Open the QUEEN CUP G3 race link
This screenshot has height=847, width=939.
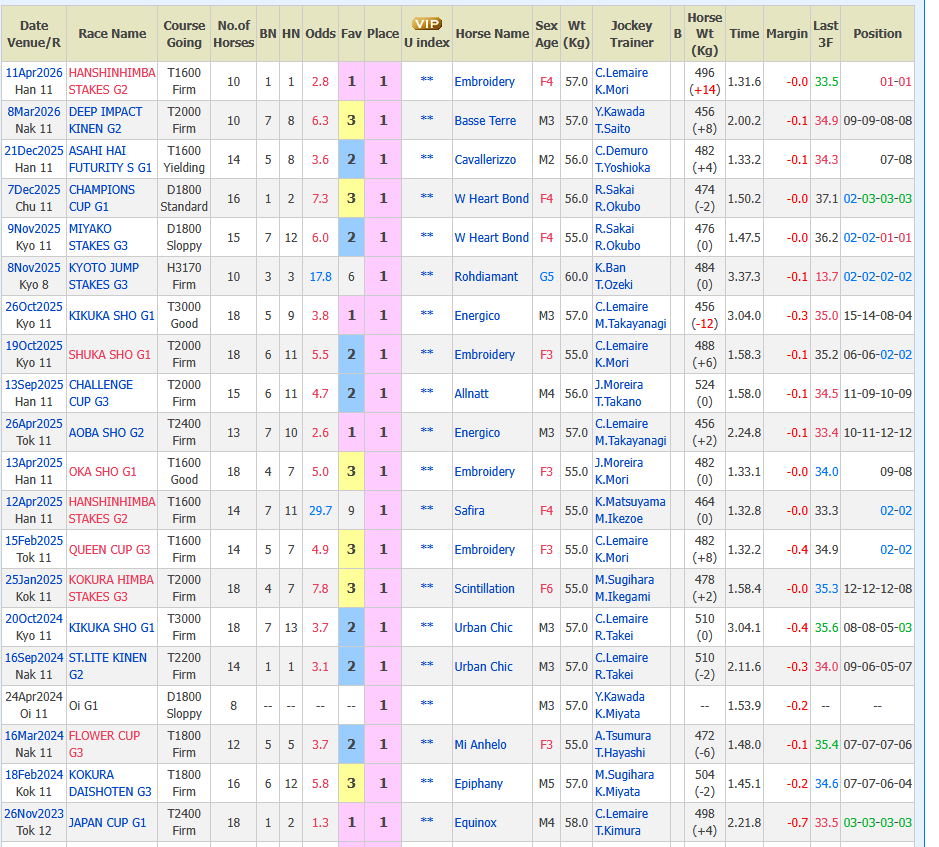tap(109, 549)
